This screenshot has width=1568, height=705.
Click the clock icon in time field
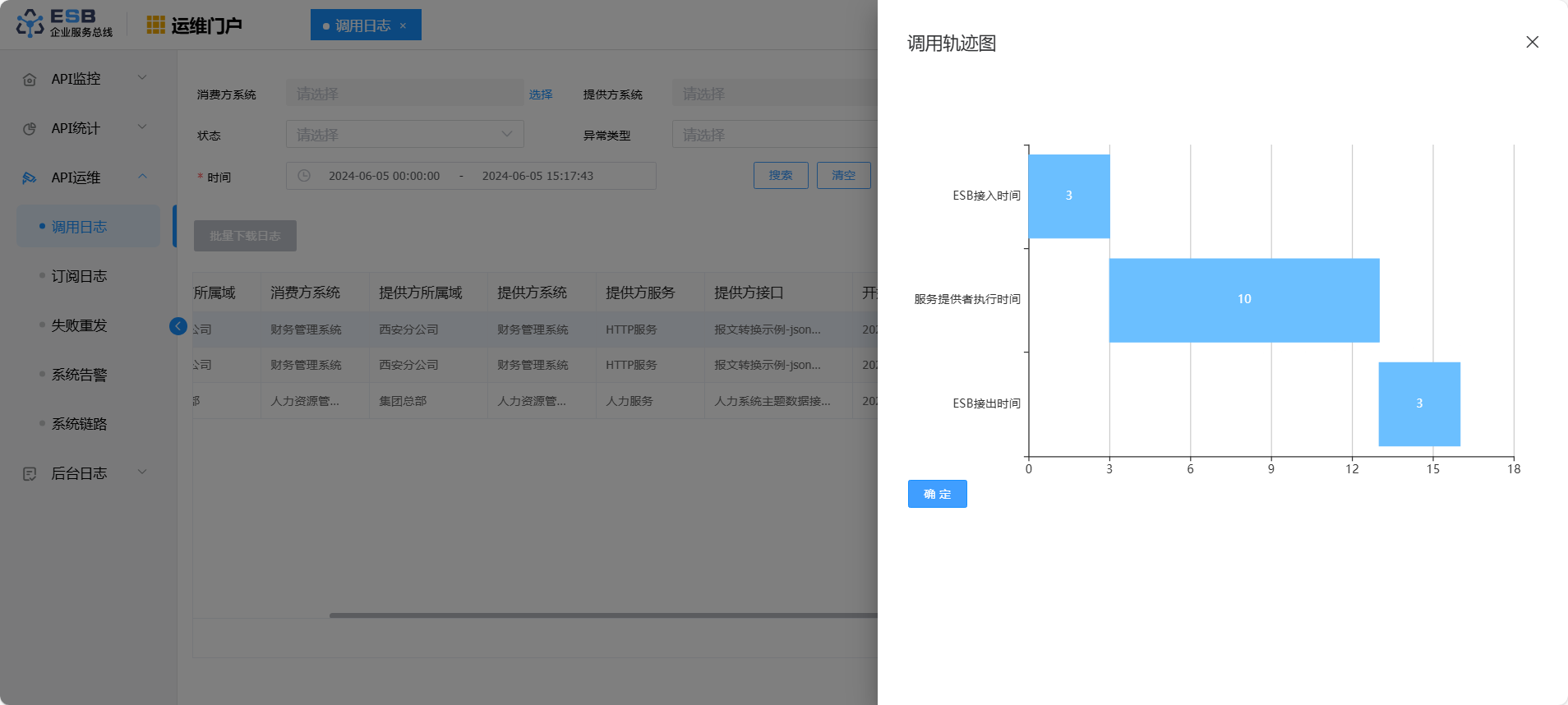coord(304,176)
